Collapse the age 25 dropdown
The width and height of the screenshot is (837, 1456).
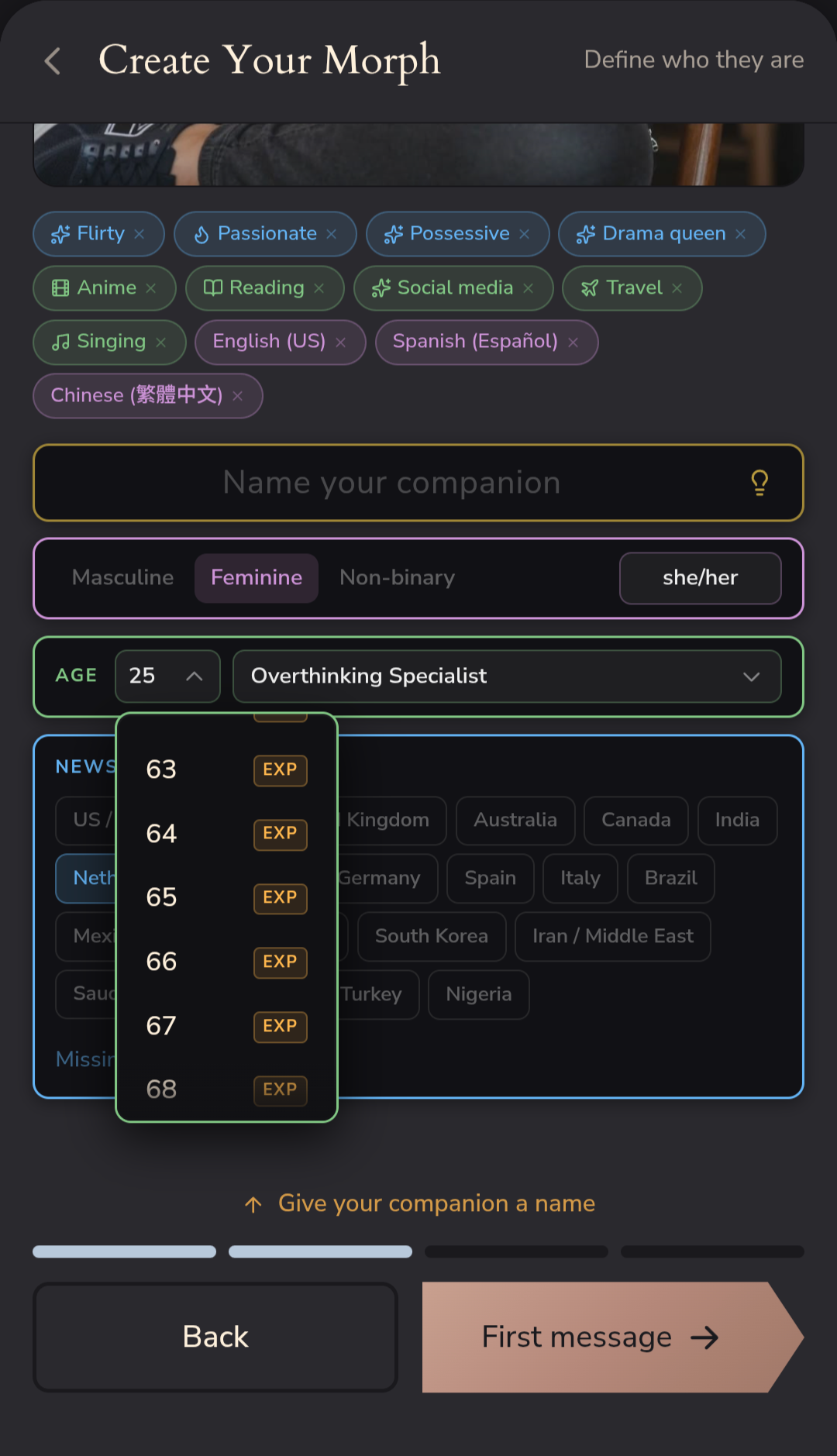[167, 676]
